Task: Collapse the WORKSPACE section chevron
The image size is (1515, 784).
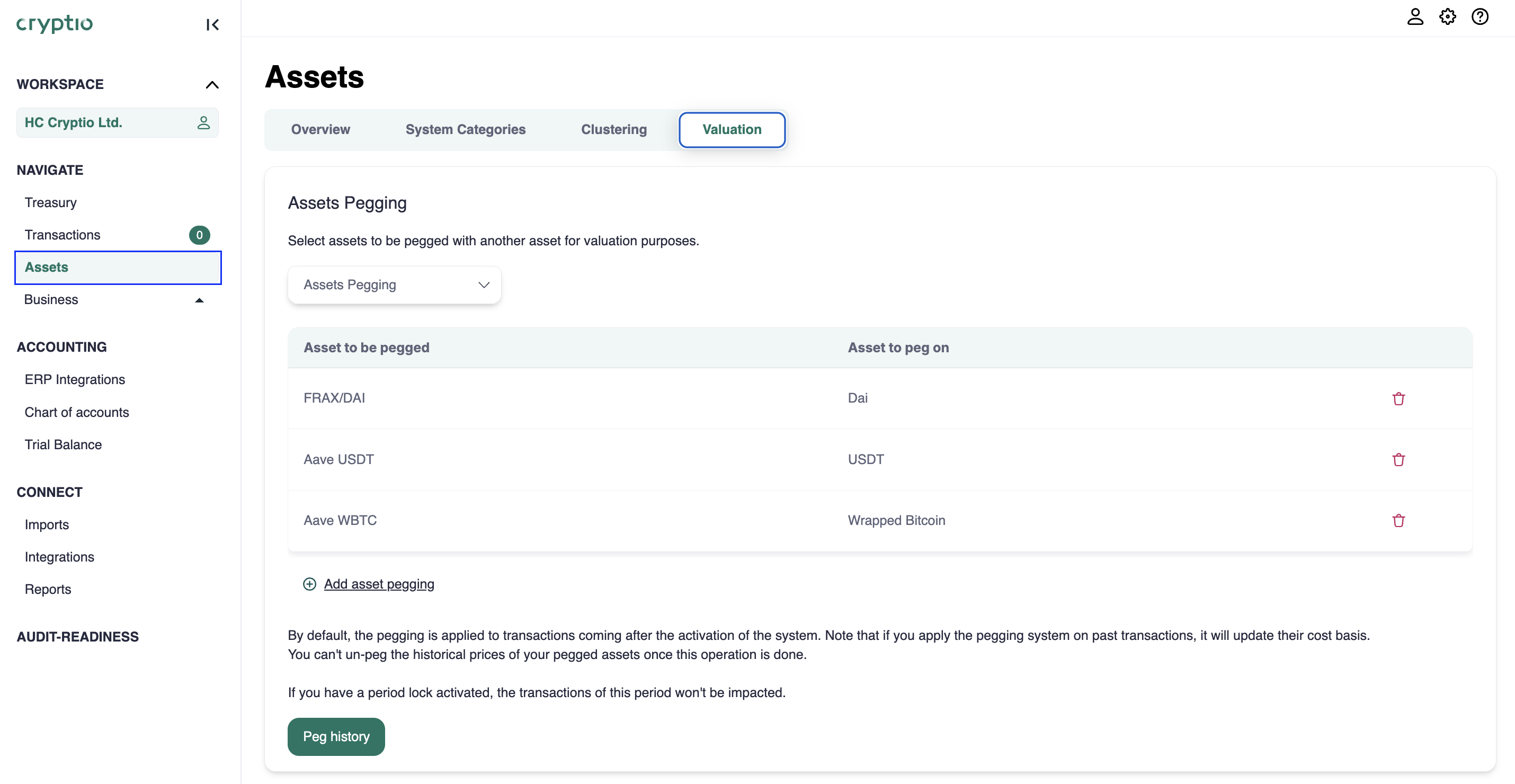Action: [x=212, y=85]
